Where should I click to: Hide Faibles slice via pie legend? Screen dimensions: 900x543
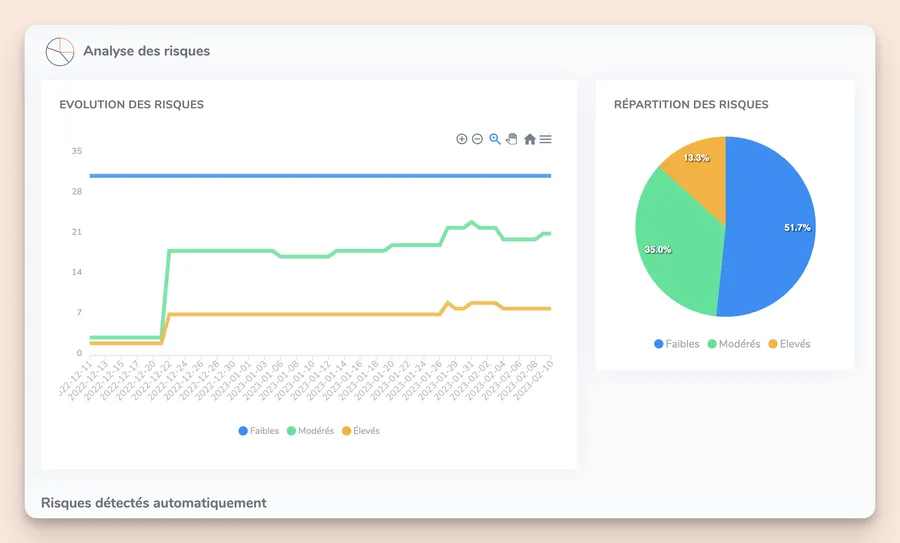677,344
